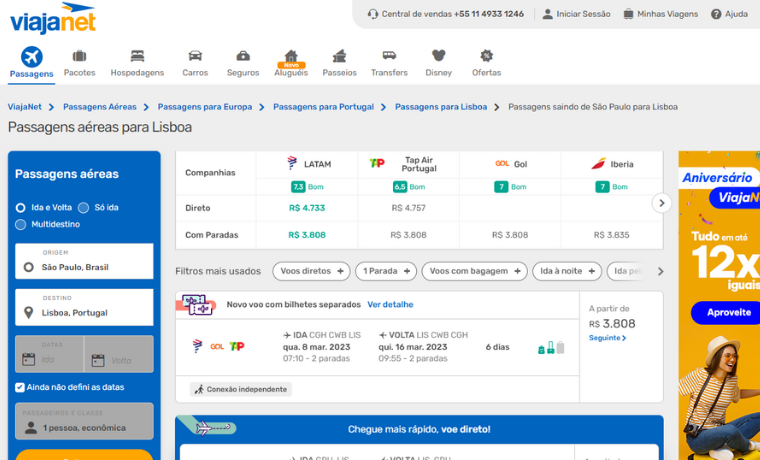Screen dimensions: 760x460
Task: Click the Iberia airline column header
Action: pyautogui.click(x=612, y=164)
